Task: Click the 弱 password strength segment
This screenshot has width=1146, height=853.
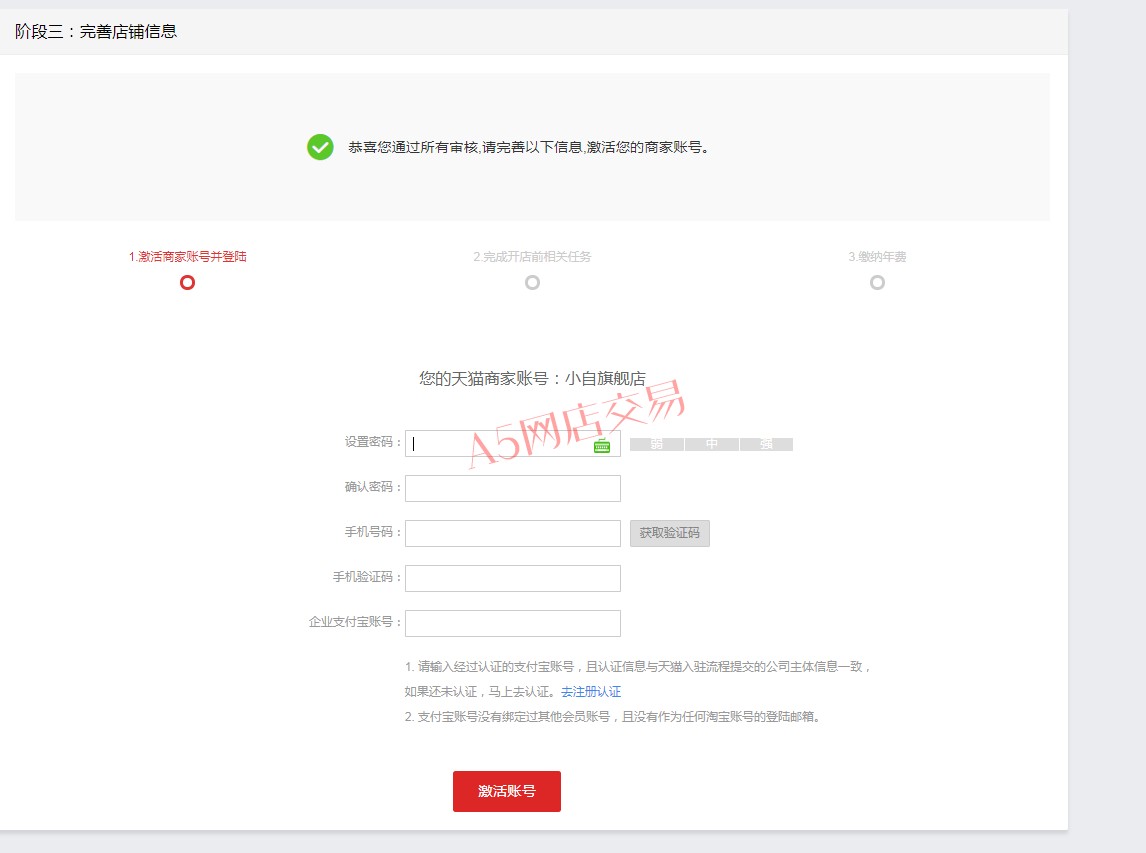Action: point(657,444)
